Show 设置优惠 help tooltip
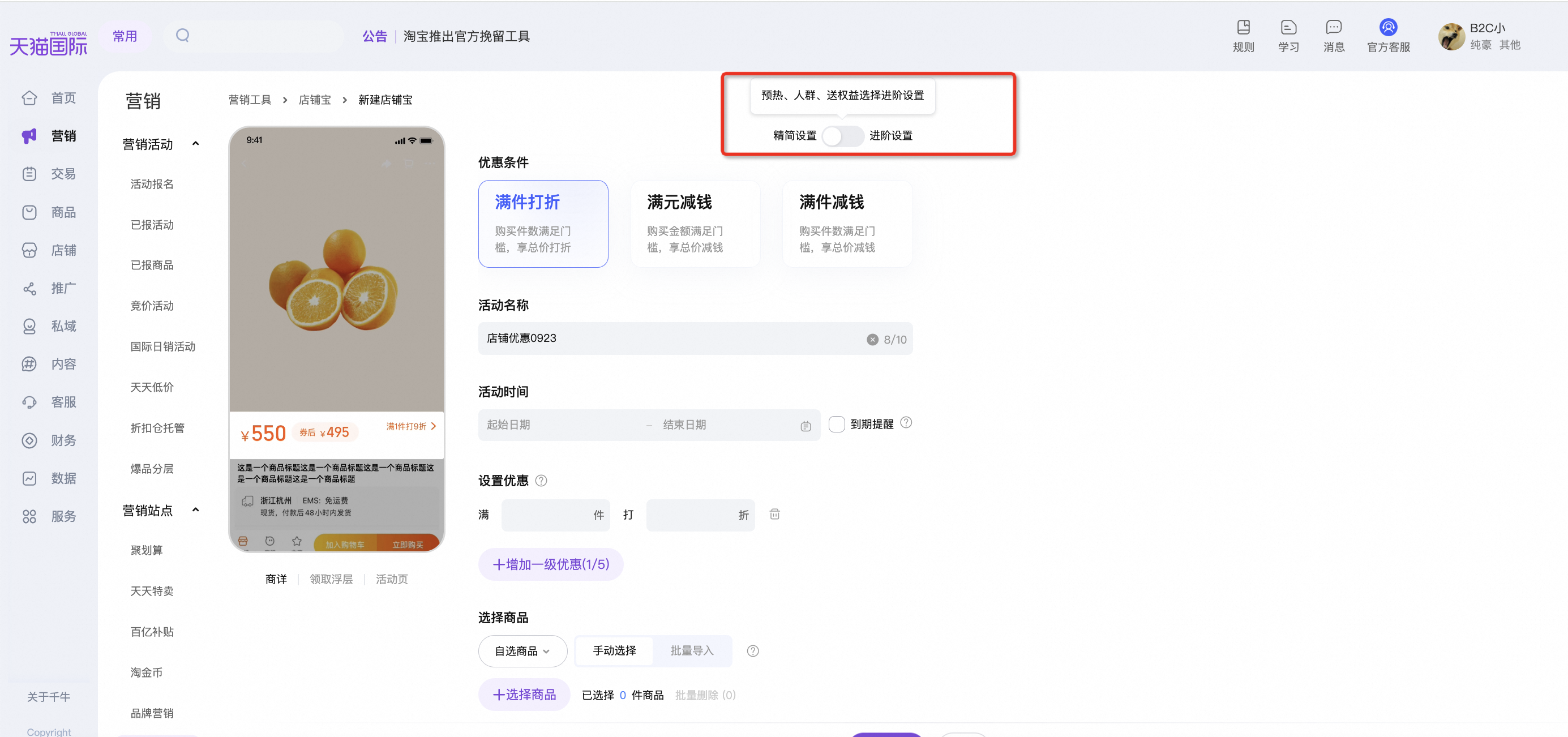The height and width of the screenshot is (737, 1568). (x=541, y=481)
